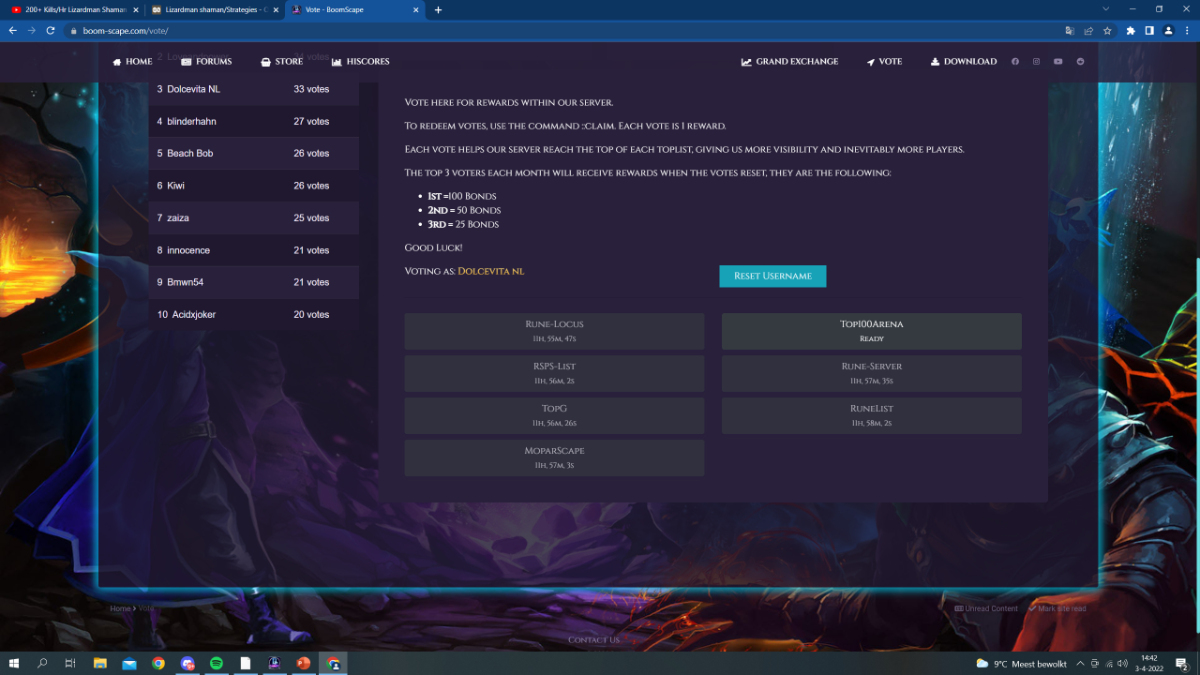1200x675 pixels.
Task: Open Windows taskbar search
Action: 42,663
